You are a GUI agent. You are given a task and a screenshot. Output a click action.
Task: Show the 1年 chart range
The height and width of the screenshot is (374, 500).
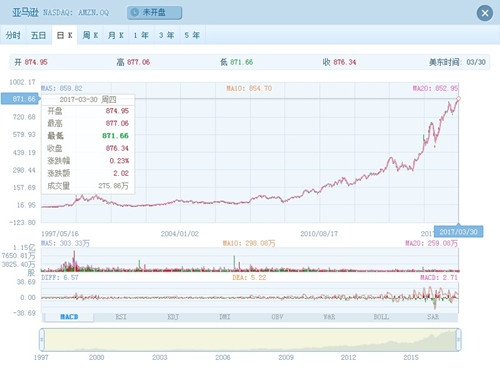click(141, 35)
